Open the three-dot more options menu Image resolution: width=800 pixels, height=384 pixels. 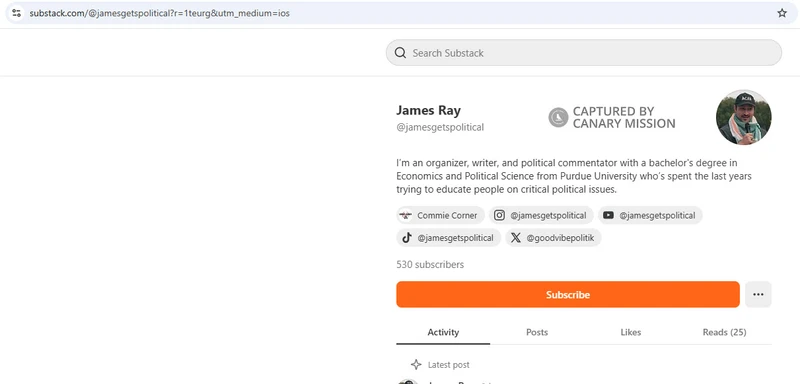pos(758,295)
